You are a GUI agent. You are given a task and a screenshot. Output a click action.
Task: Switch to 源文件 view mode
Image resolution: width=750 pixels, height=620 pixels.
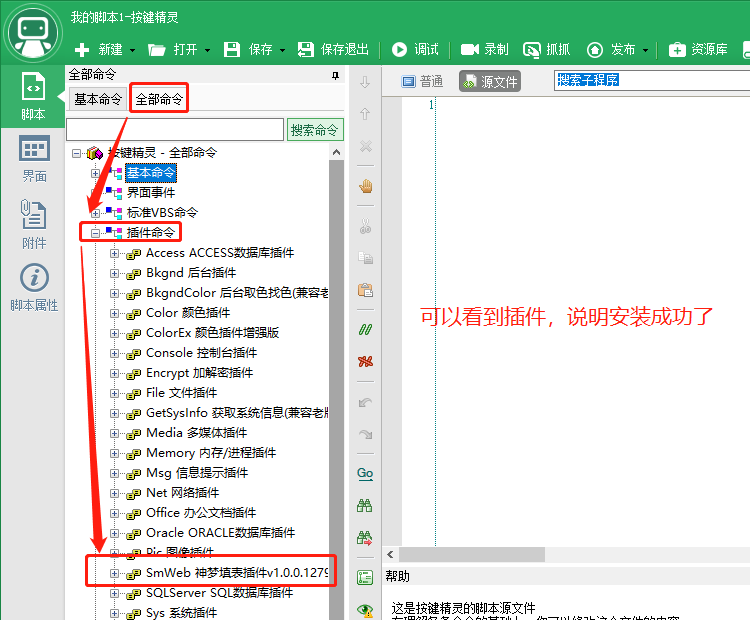[490, 81]
